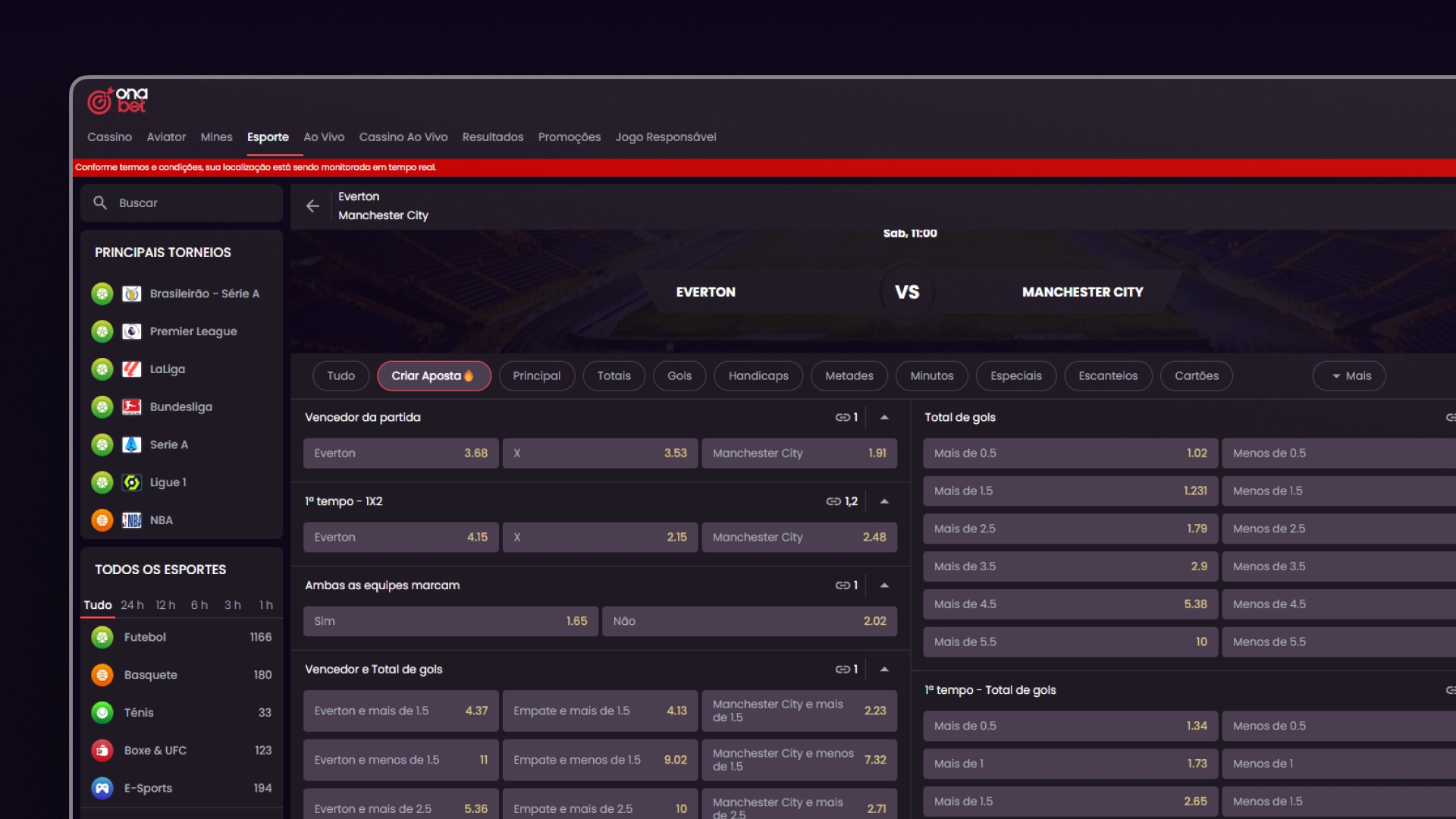Image resolution: width=1456 pixels, height=819 pixels.
Task: Click the Bundesliga badge icon
Action: click(131, 407)
